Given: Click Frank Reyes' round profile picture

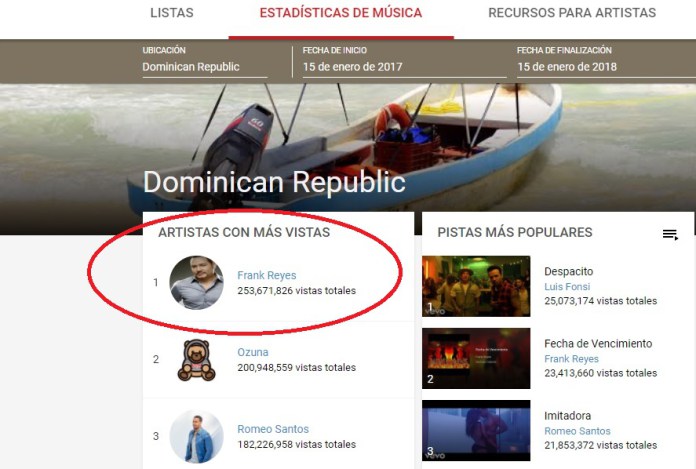Looking at the screenshot, I should click(196, 282).
